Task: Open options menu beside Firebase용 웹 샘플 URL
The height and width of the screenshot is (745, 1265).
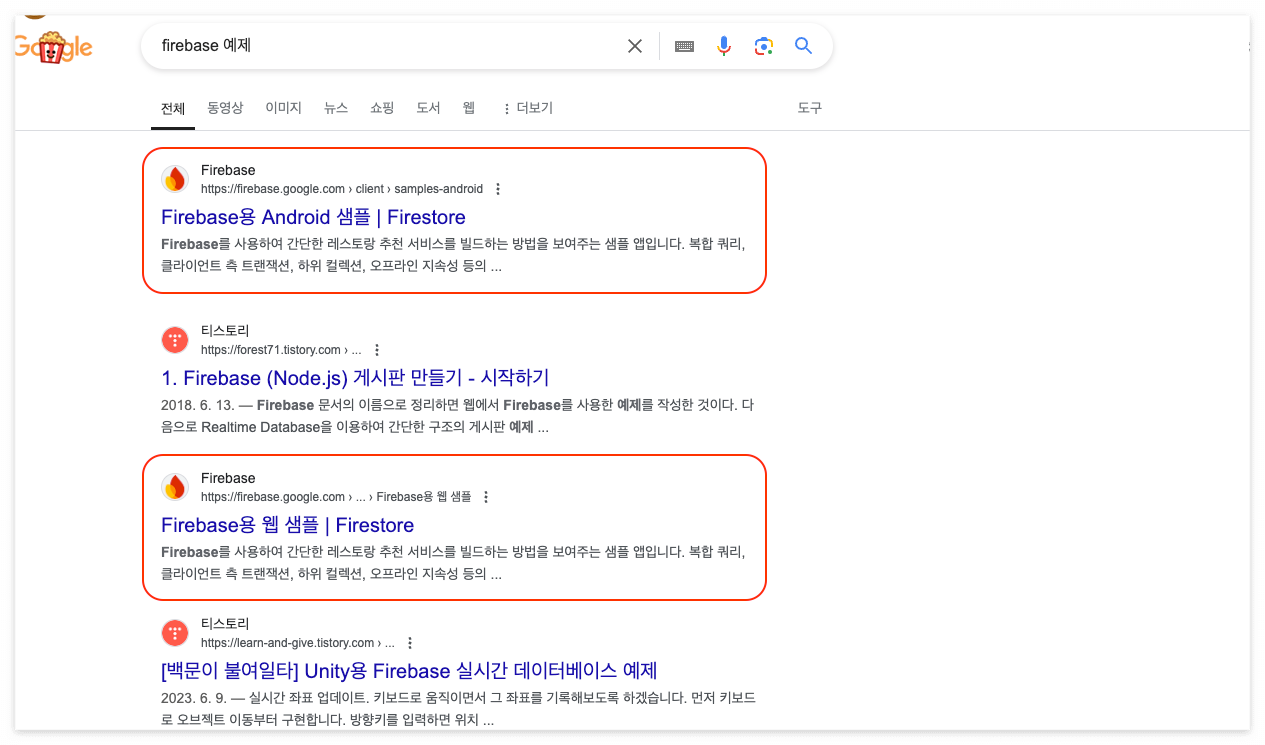Action: pyautogui.click(x=486, y=497)
